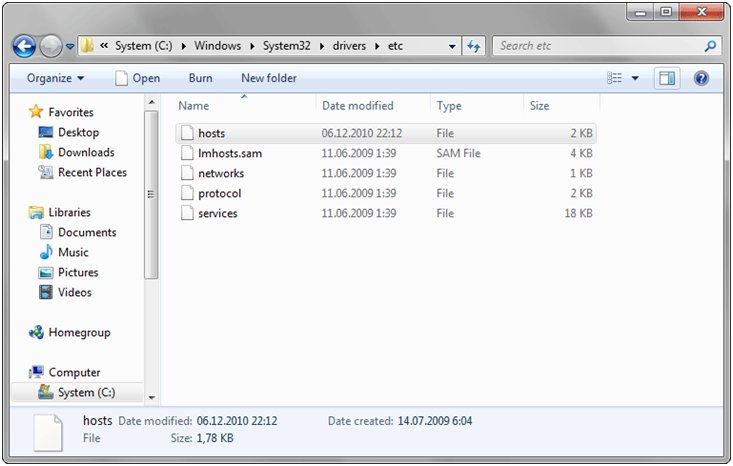Open the address bar history dropdown
Image resolution: width=733 pixels, height=466 pixels.
tap(452, 46)
